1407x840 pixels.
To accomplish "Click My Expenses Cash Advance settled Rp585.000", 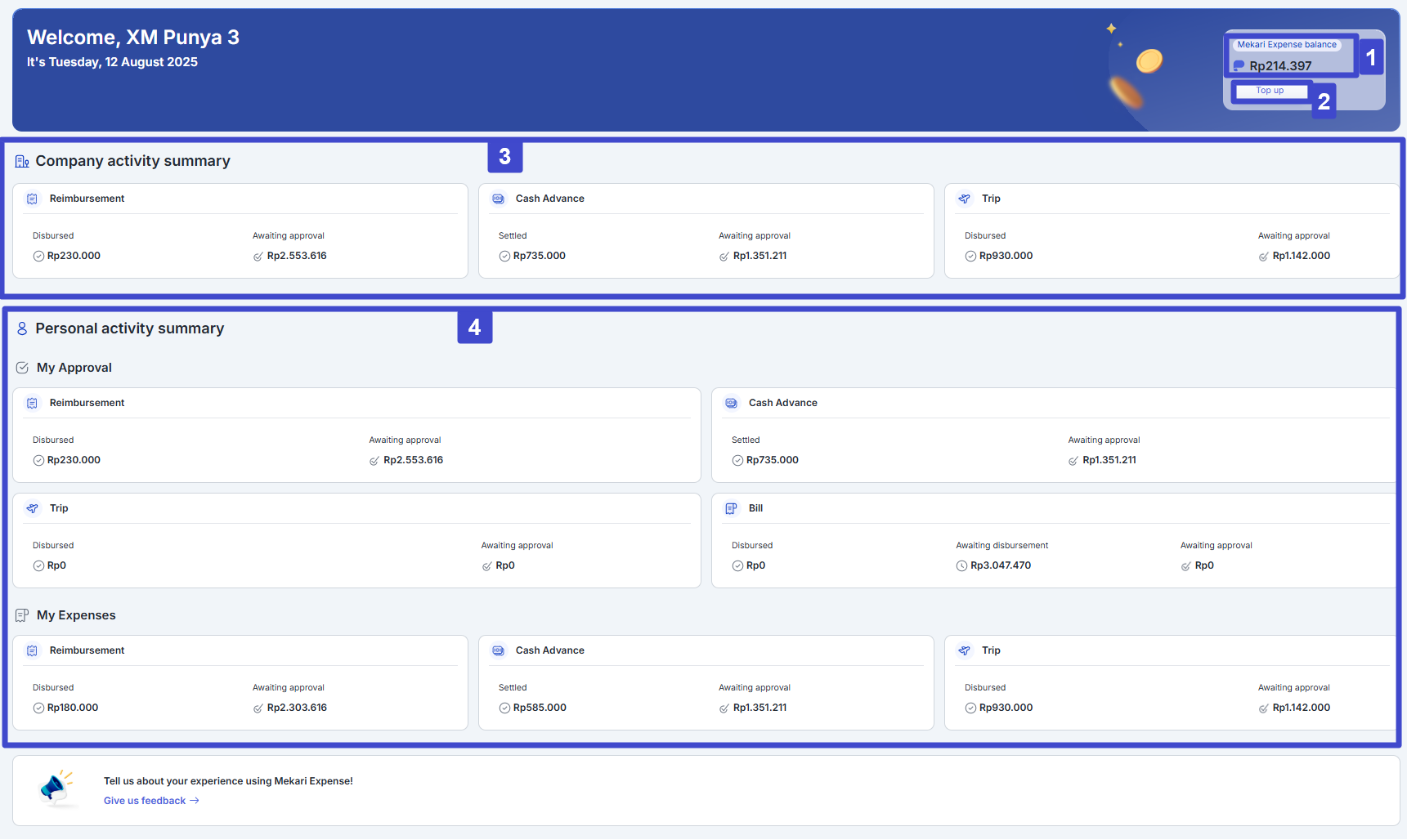I will pyautogui.click(x=539, y=708).
